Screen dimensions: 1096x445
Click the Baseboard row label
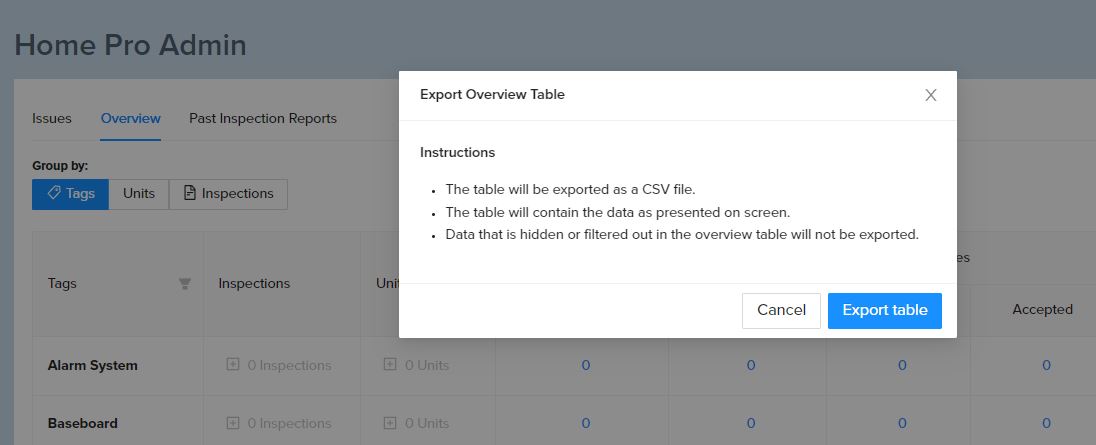pyautogui.click(x=82, y=423)
